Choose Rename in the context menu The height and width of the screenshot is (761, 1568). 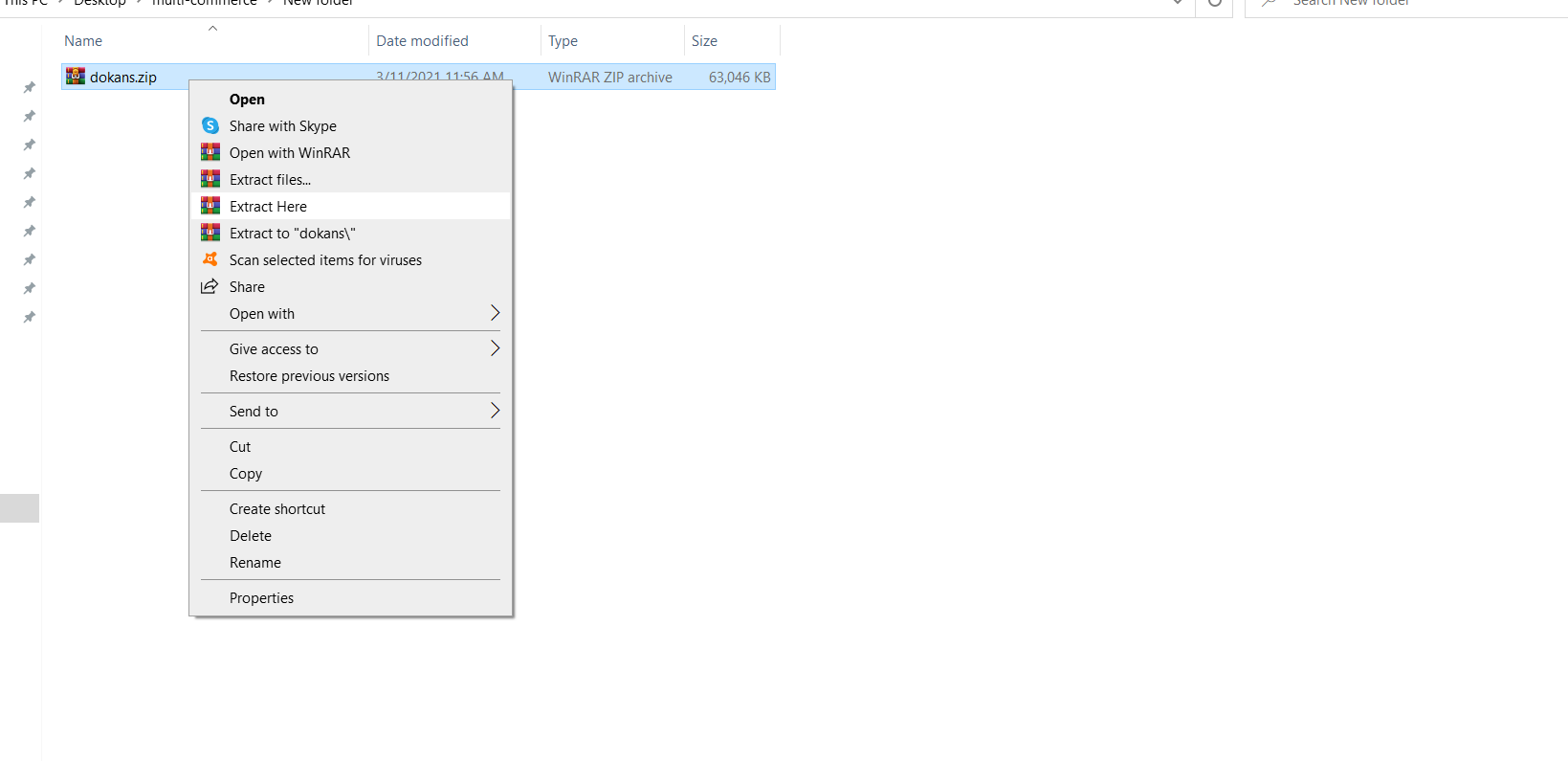(255, 563)
